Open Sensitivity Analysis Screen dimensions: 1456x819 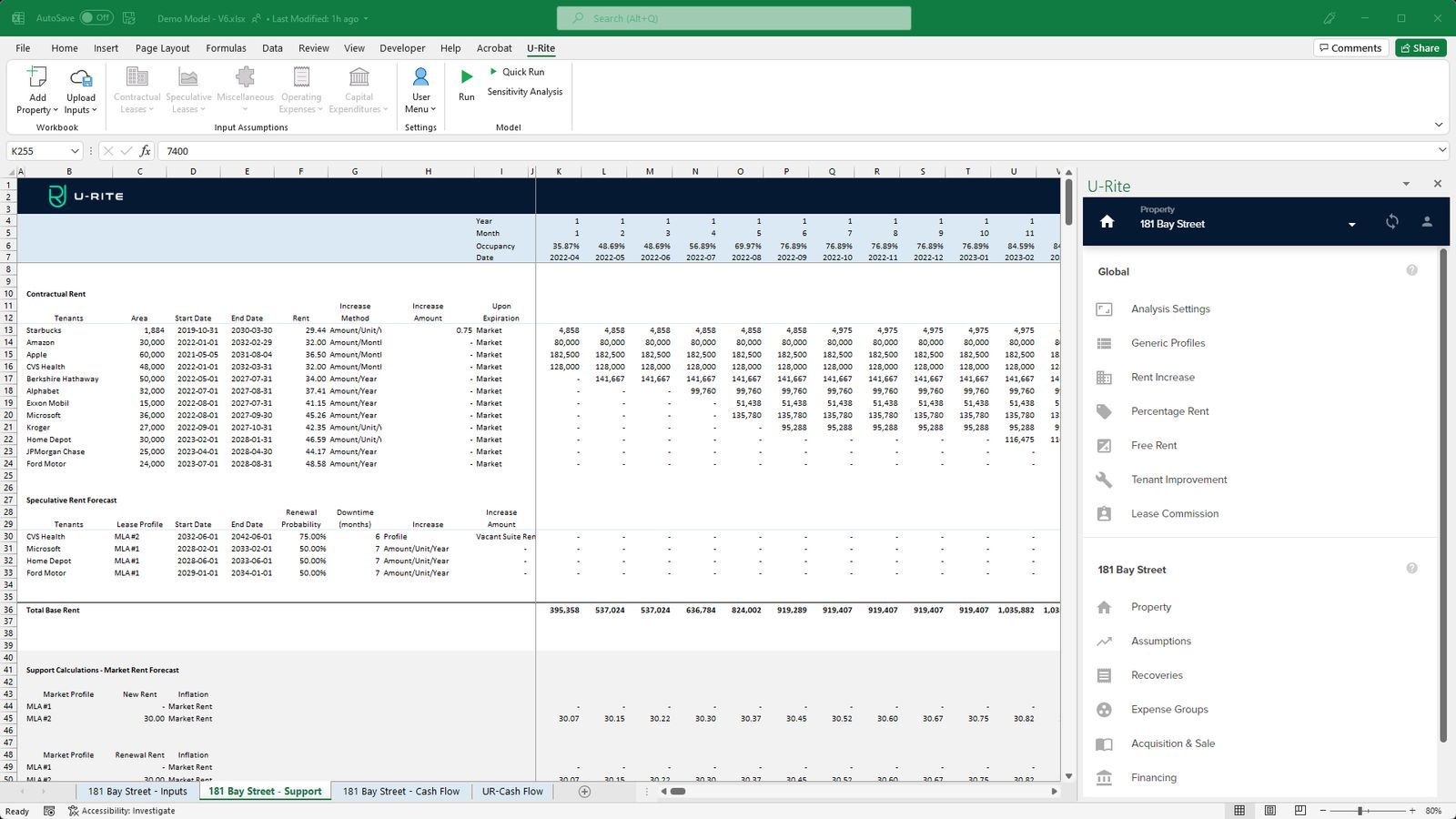[x=524, y=91]
